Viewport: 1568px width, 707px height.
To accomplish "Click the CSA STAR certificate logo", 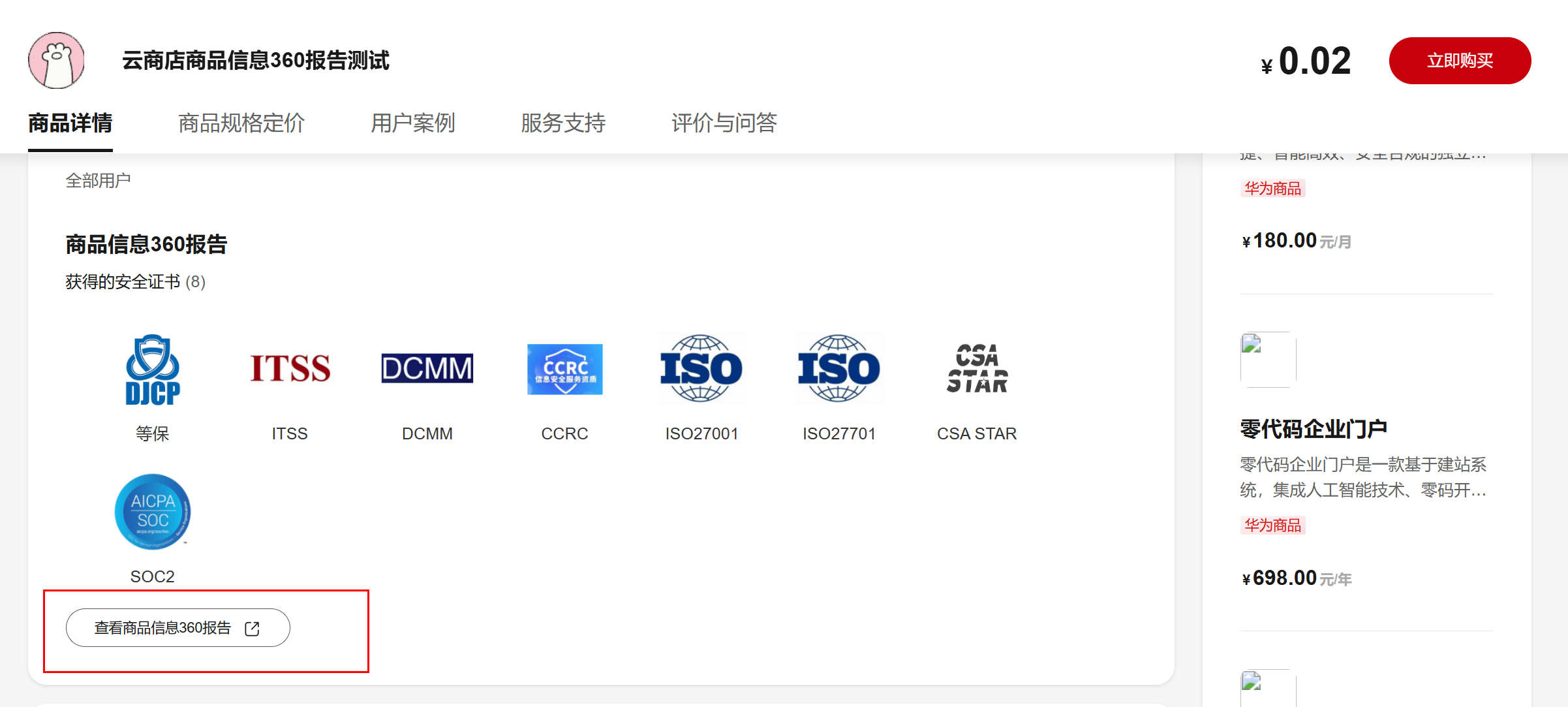I will [x=977, y=369].
